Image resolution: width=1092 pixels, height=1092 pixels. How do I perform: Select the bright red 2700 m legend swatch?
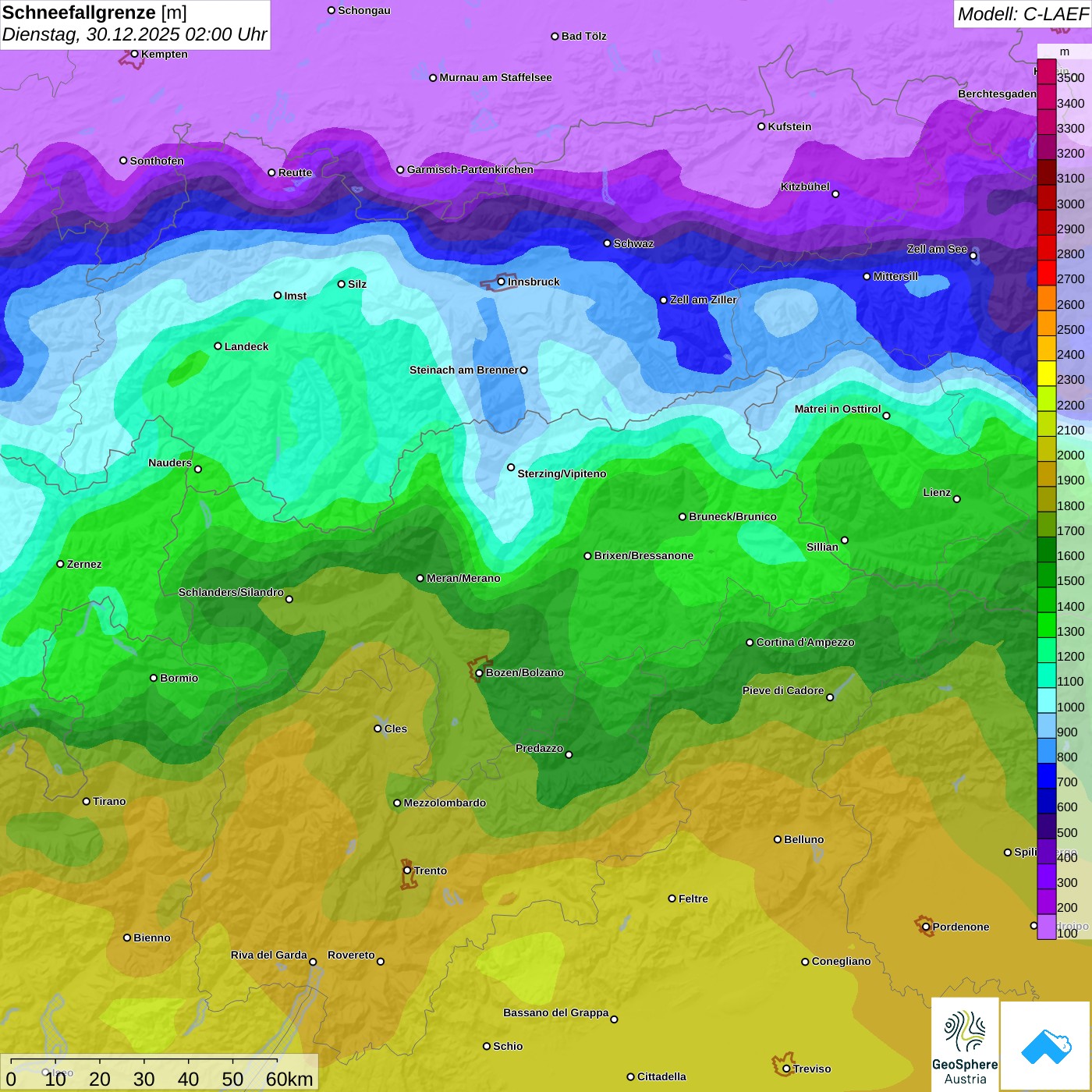(x=1047, y=273)
